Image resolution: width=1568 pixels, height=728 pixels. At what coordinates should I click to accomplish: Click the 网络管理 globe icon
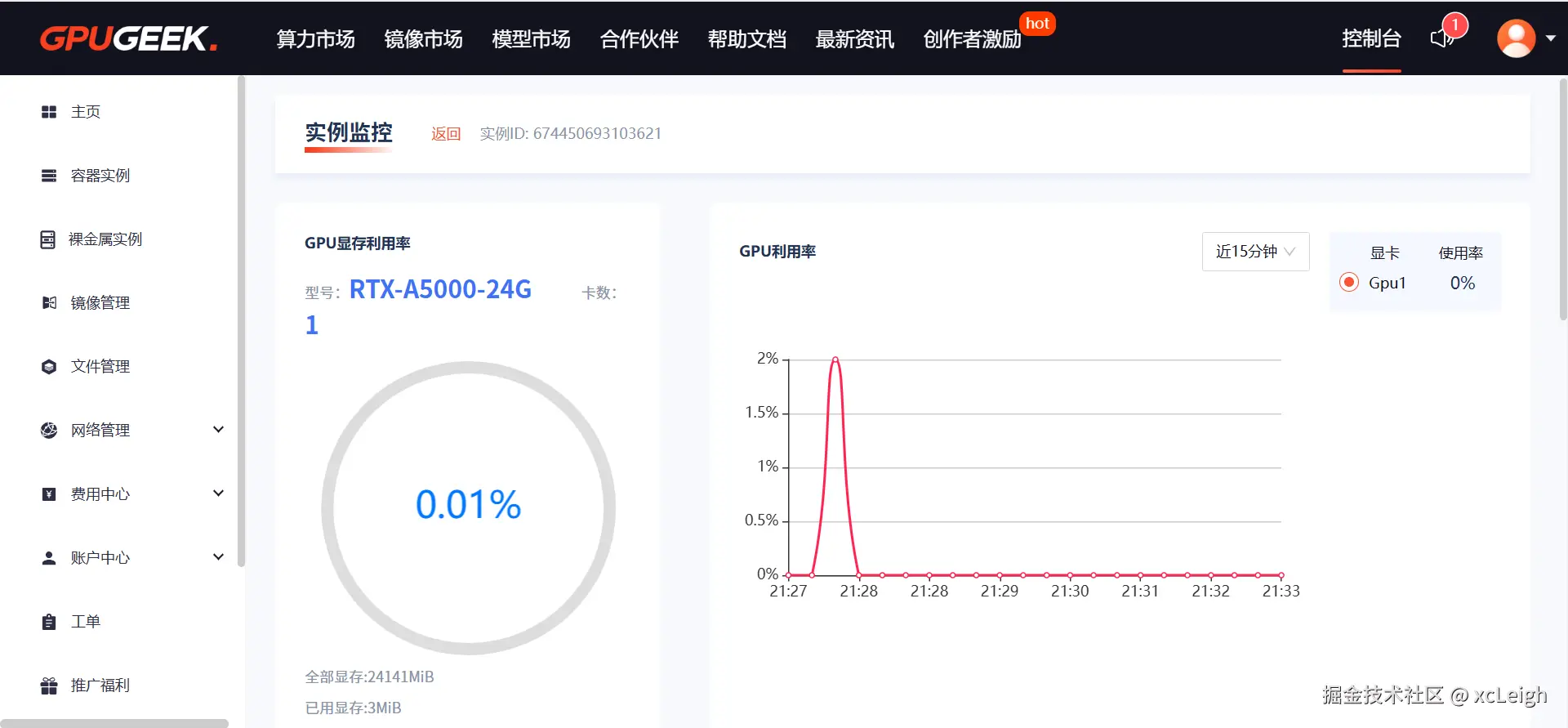(x=49, y=431)
